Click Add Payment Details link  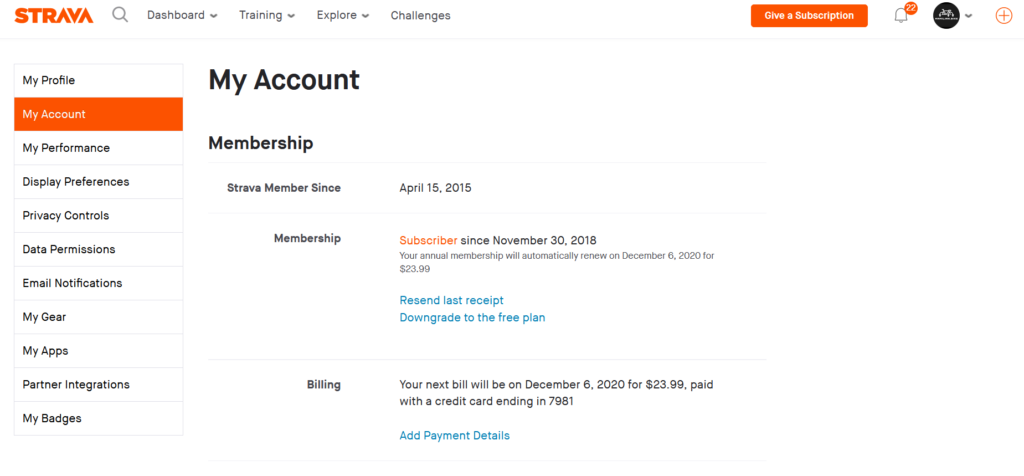pos(455,435)
